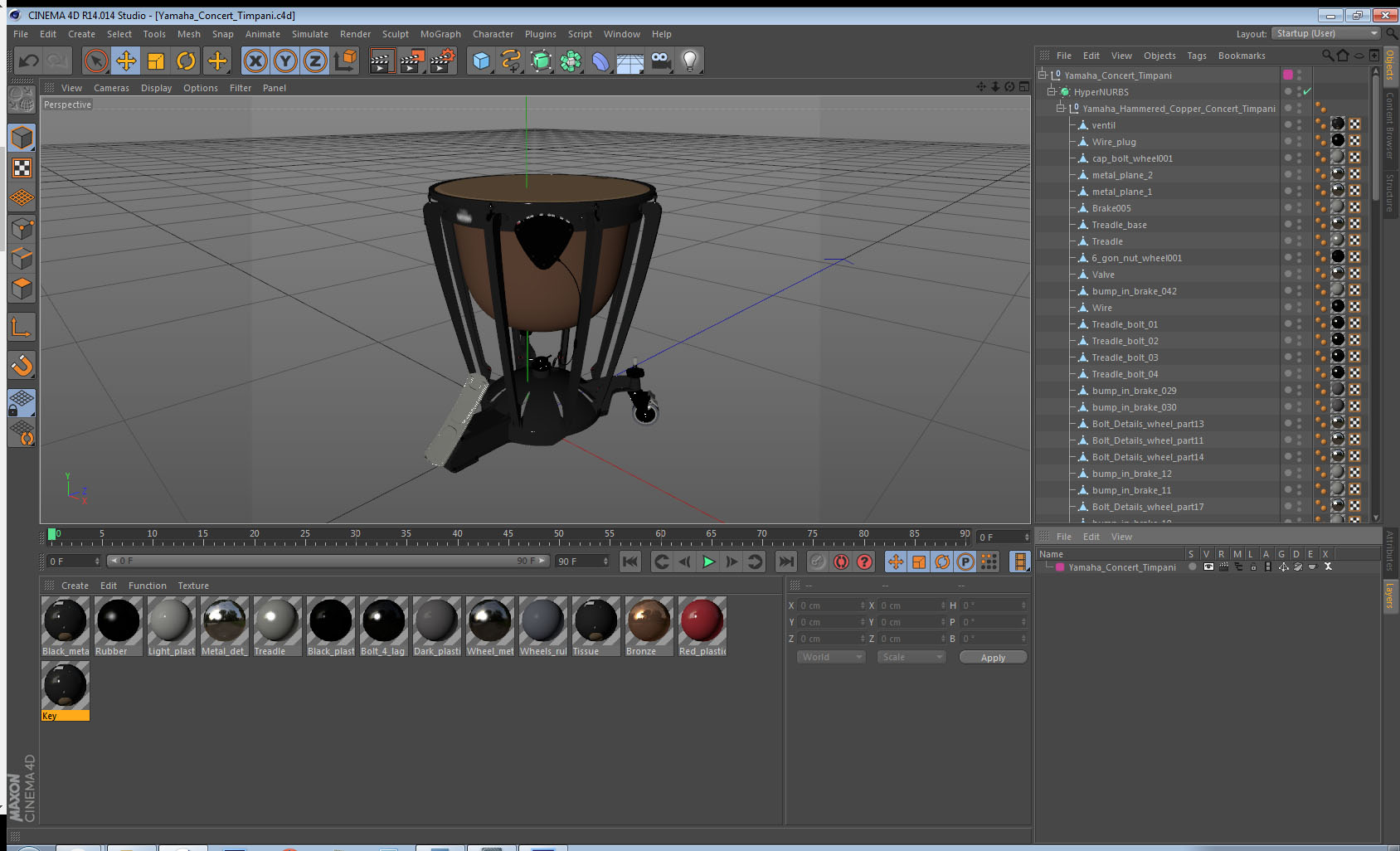Screen dimensions: 1400x851
Task: Open the Layers vertical tab
Action: pyautogui.click(x=1389, y=595)
